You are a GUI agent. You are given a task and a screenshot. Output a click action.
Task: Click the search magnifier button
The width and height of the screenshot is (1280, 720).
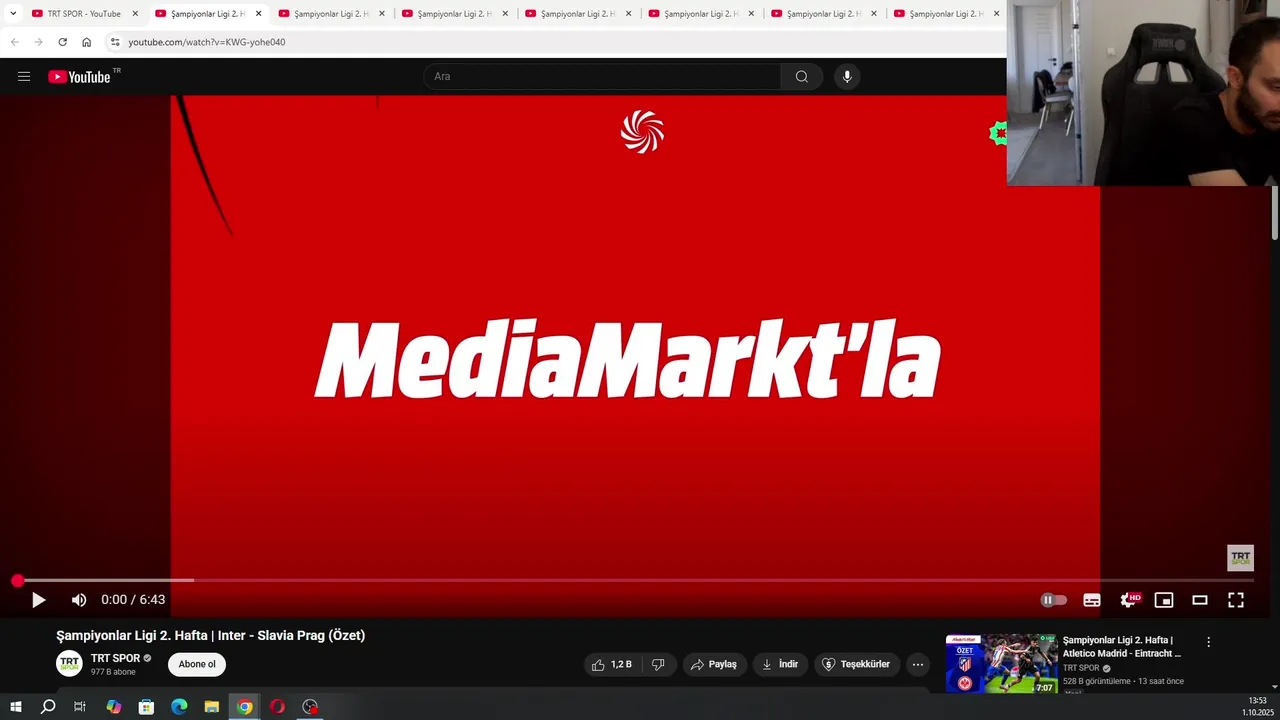(801, 77)
